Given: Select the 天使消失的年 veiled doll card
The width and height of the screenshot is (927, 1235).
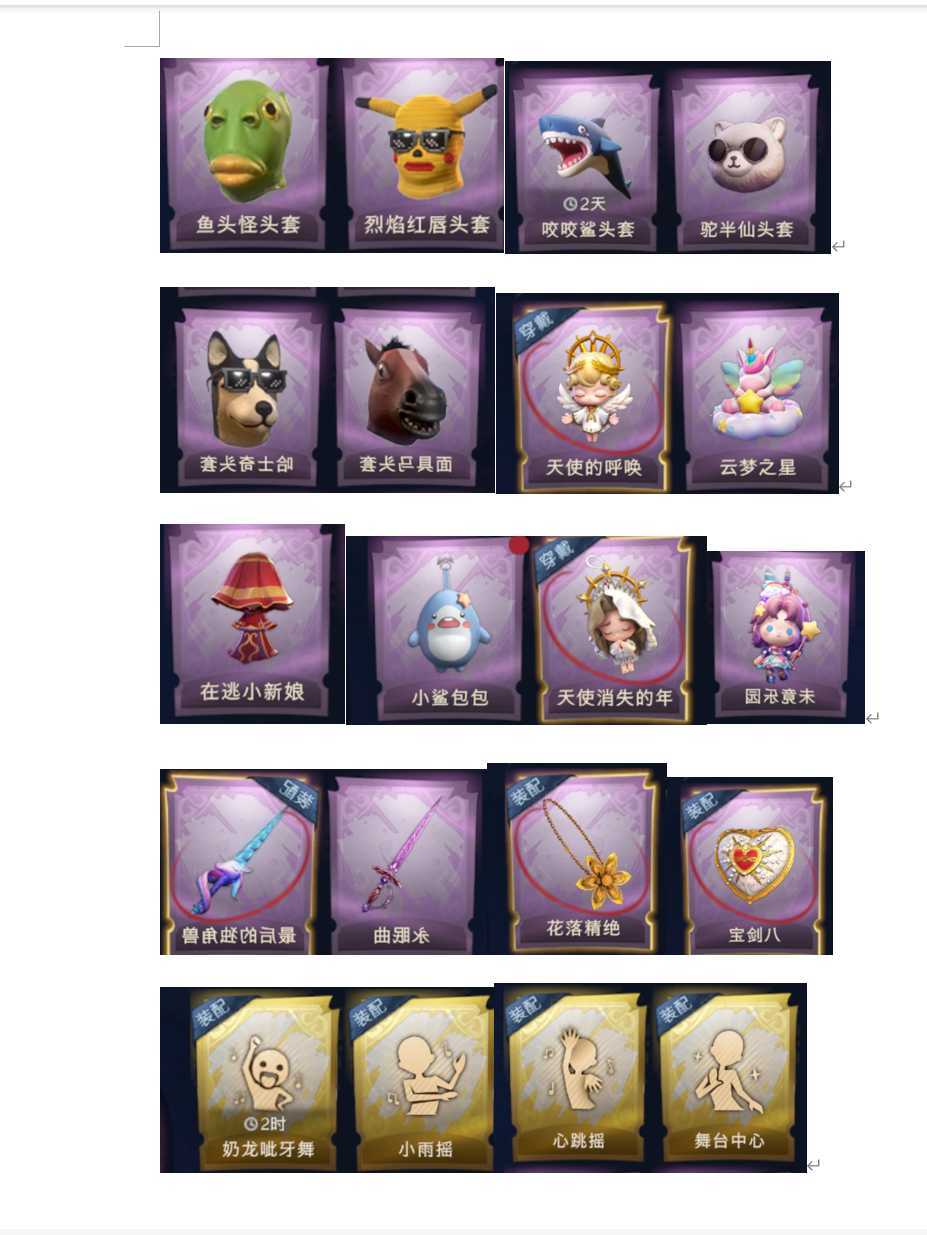Looking at the screenshot, I should [x=614, y=630].
